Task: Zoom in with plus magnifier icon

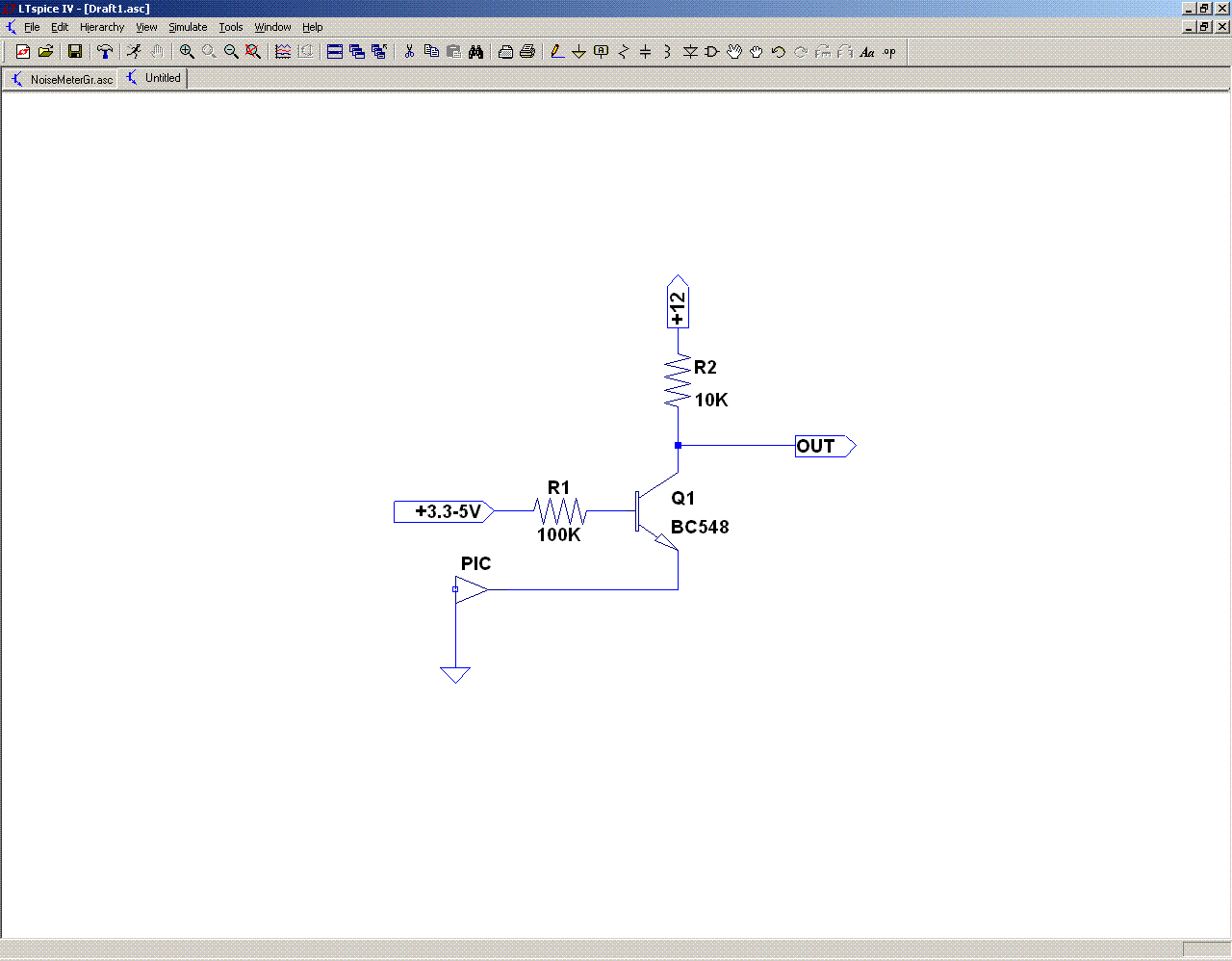Action: coord(187,52)
